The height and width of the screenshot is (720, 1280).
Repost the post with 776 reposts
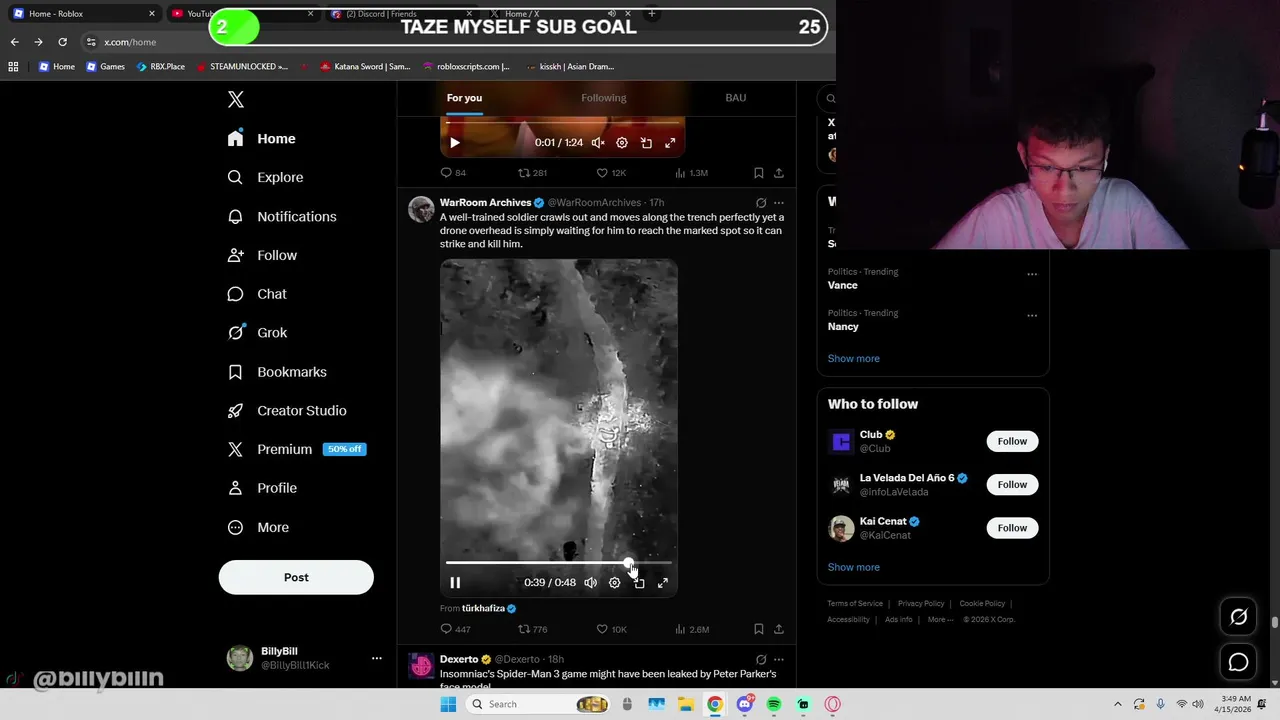pyautogui.click(x=532, y=629)
